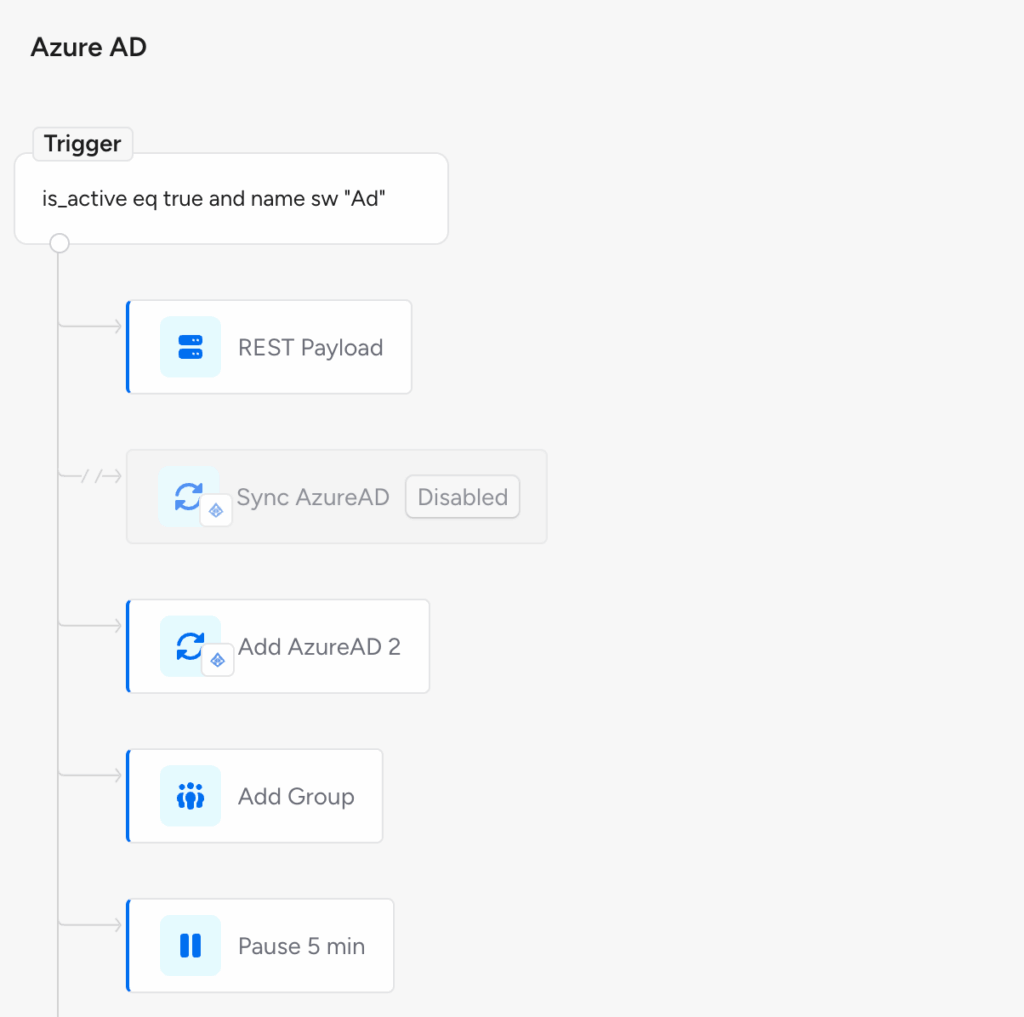The width and height of the screenshot is (1024, 1017).
Task: Click the Sync AzureAD refresh arrows icon
Action: tap(188, 496)
